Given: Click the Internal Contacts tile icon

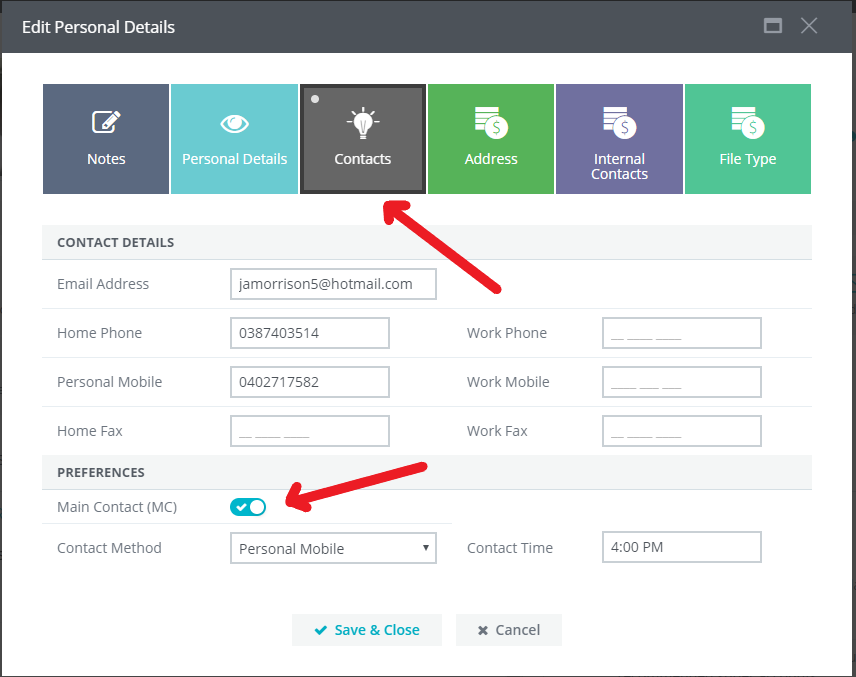Looking at the screenshot, I should (619, 123).
